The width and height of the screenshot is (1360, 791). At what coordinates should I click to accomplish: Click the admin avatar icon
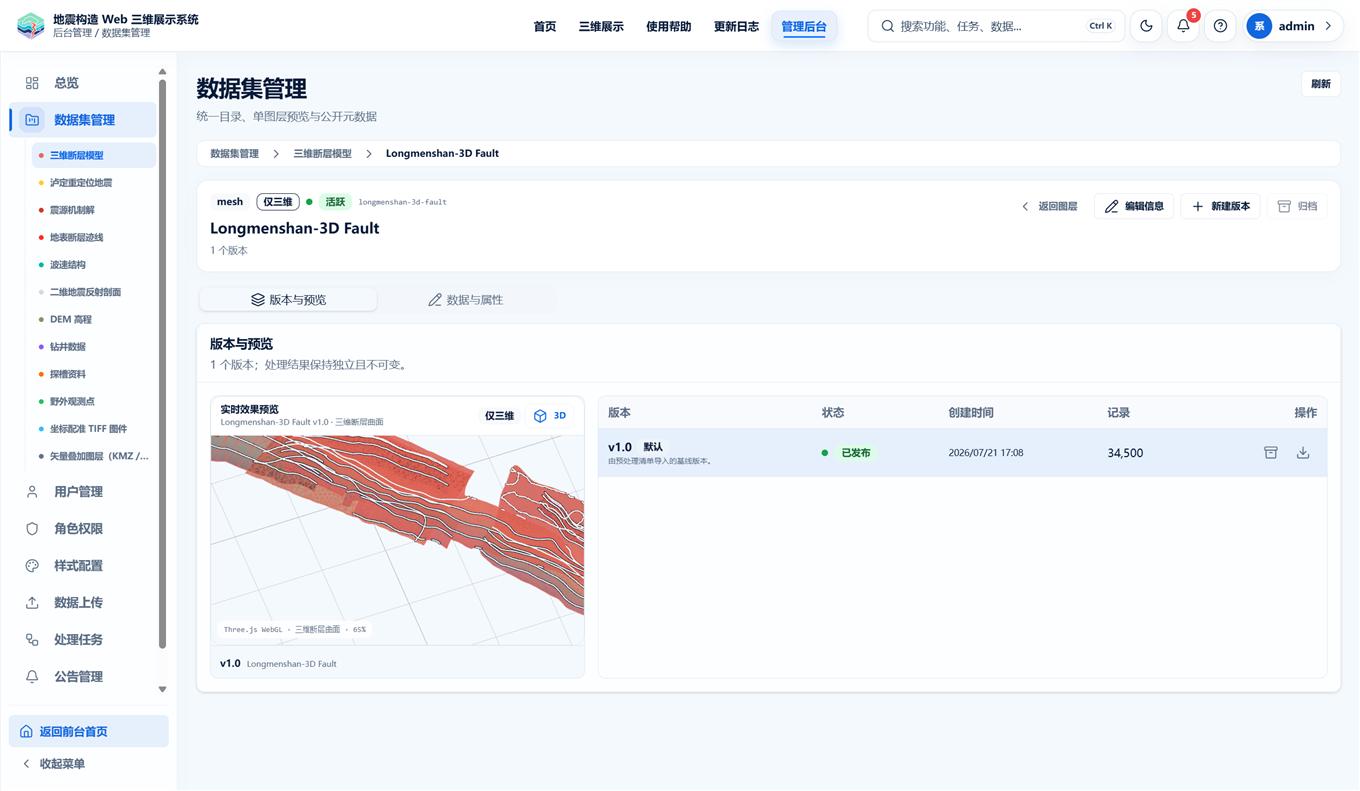pos(1259,26)
